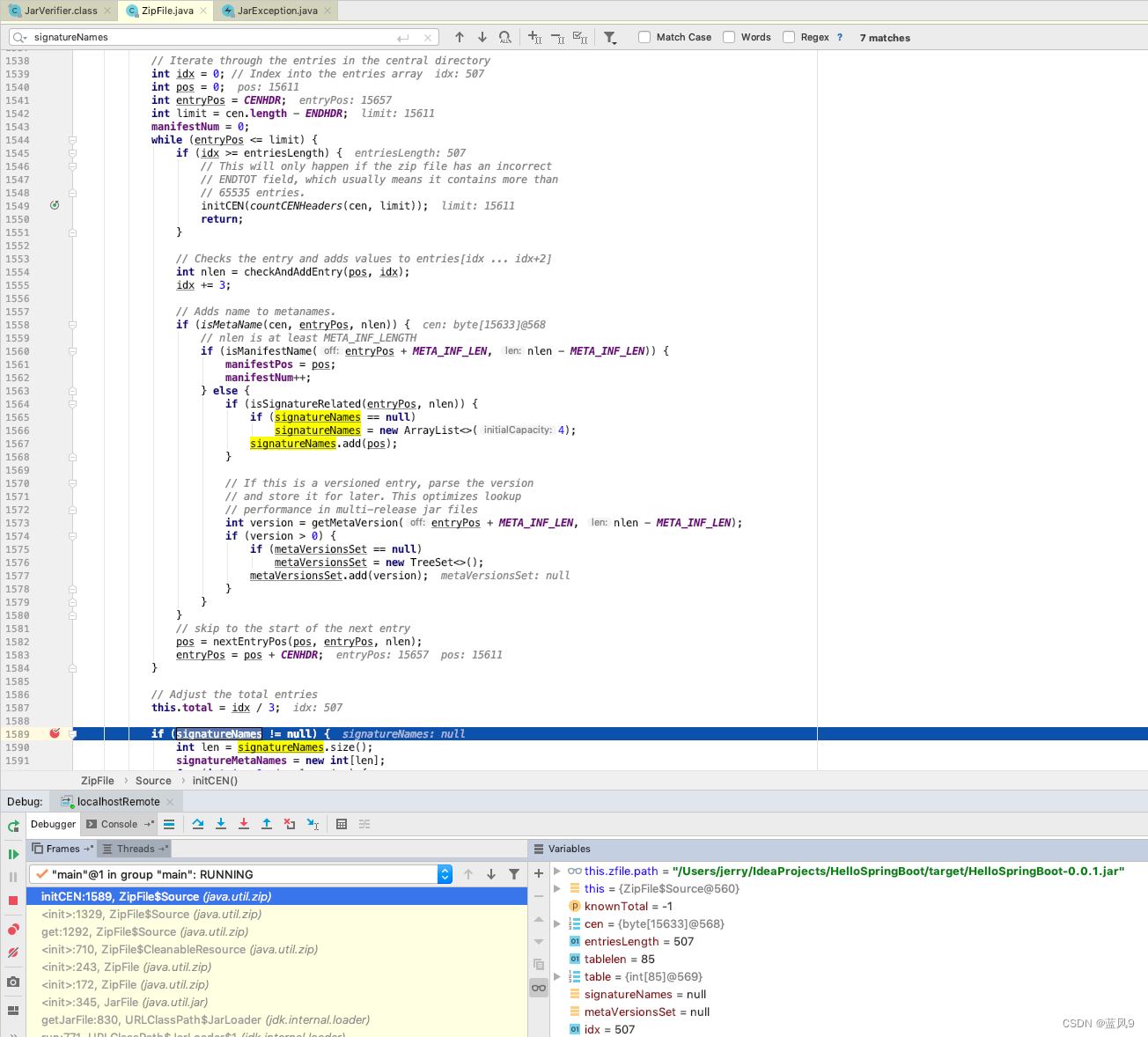1148x1037 pixels.
Task: Select frame <init>:710, ZipFile$CleanableResource
Action: (x=276, y=949)
